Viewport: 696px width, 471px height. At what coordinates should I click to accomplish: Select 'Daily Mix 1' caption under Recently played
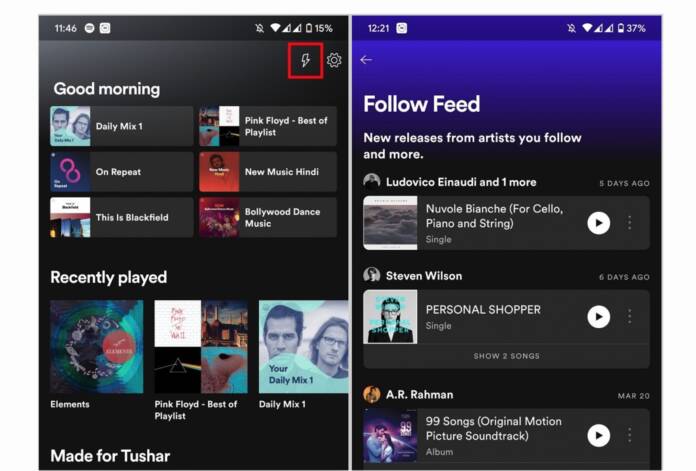coord(282,404)
